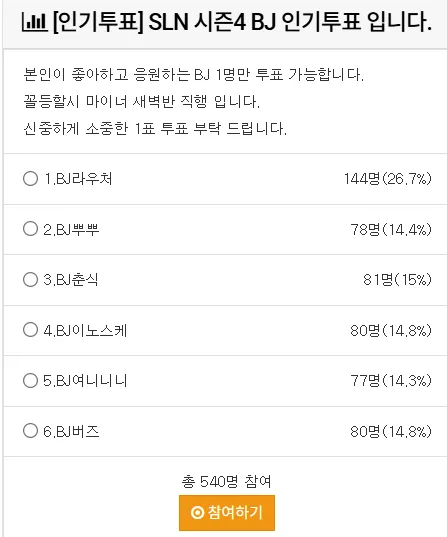Select the 1.BJ라우처 radio button
The image size is (447, 537).
tap(30, 178)
